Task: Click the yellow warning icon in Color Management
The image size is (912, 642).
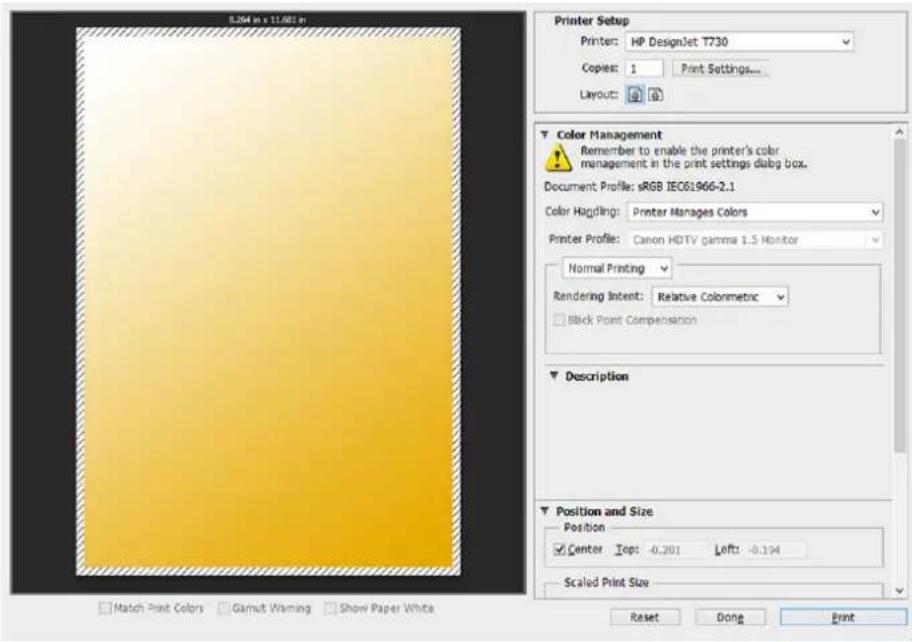Action: (x=558, y=158)
